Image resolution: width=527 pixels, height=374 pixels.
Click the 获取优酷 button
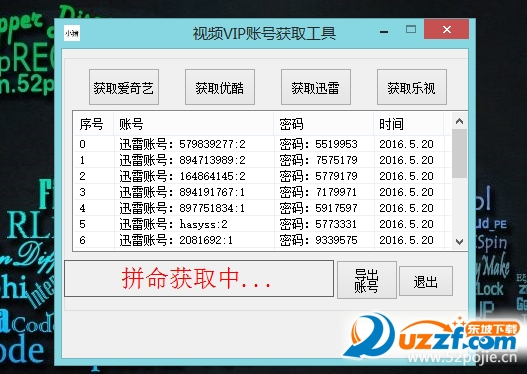[220, 87]
